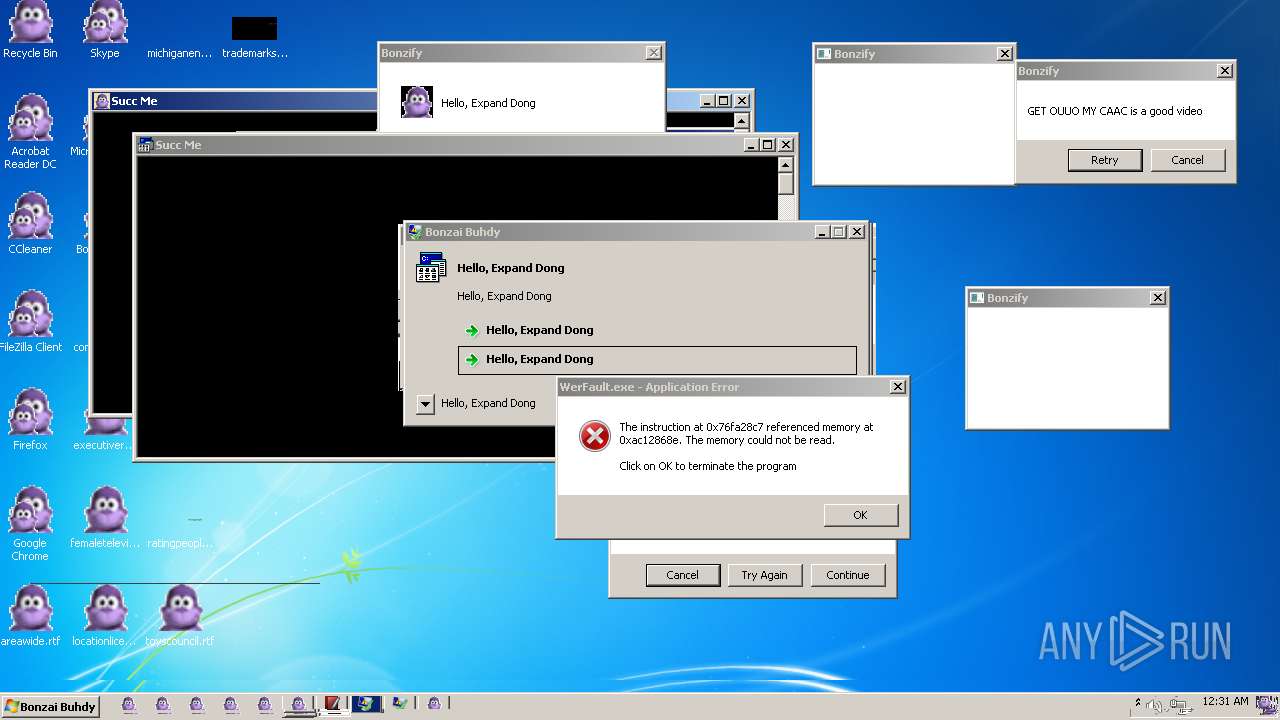Screen dimensions: 1280x720
Task: Click Cancel next to Try Again
Action: [683, 575]
